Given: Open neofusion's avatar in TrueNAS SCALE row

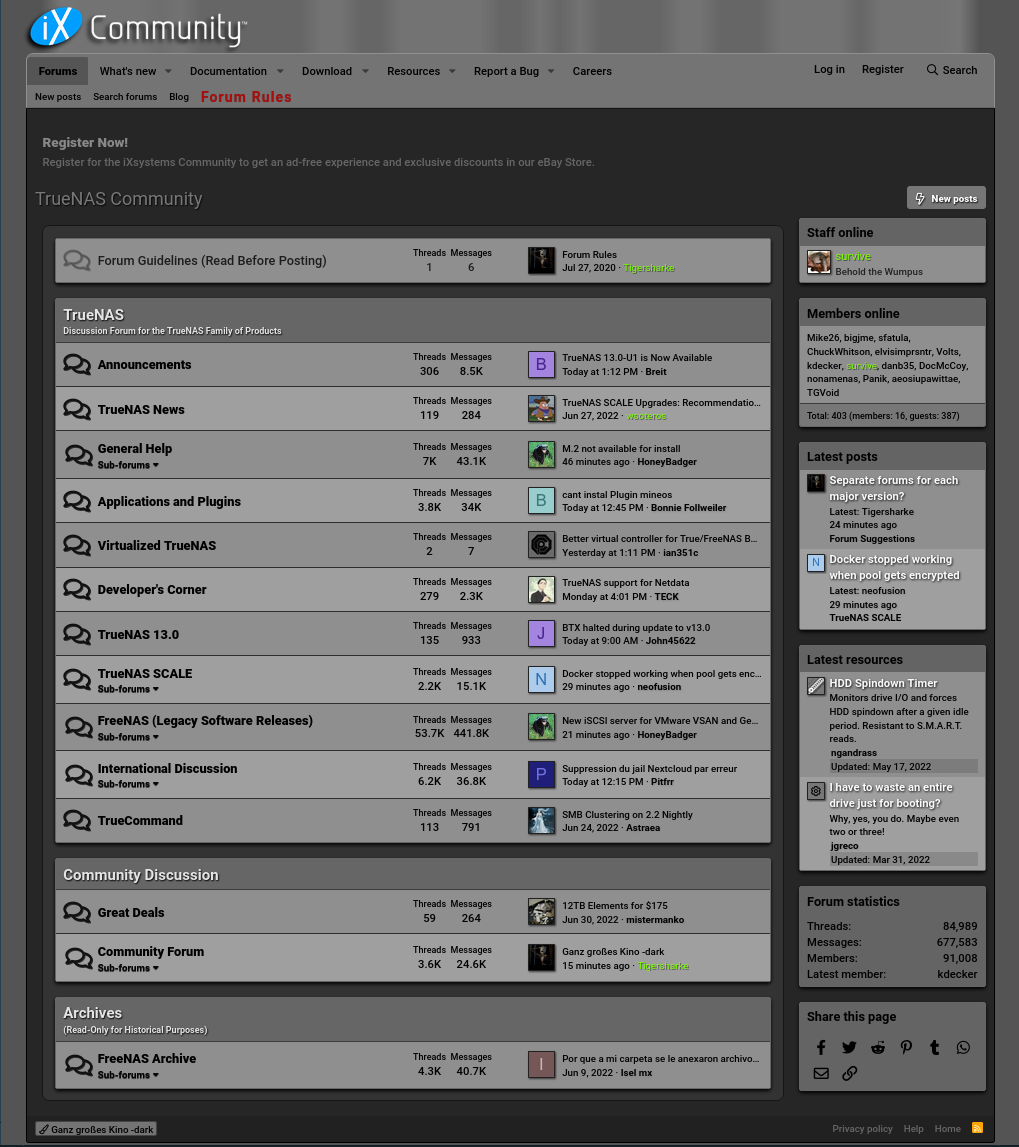Looking at the screenshot, I should 541,680.
